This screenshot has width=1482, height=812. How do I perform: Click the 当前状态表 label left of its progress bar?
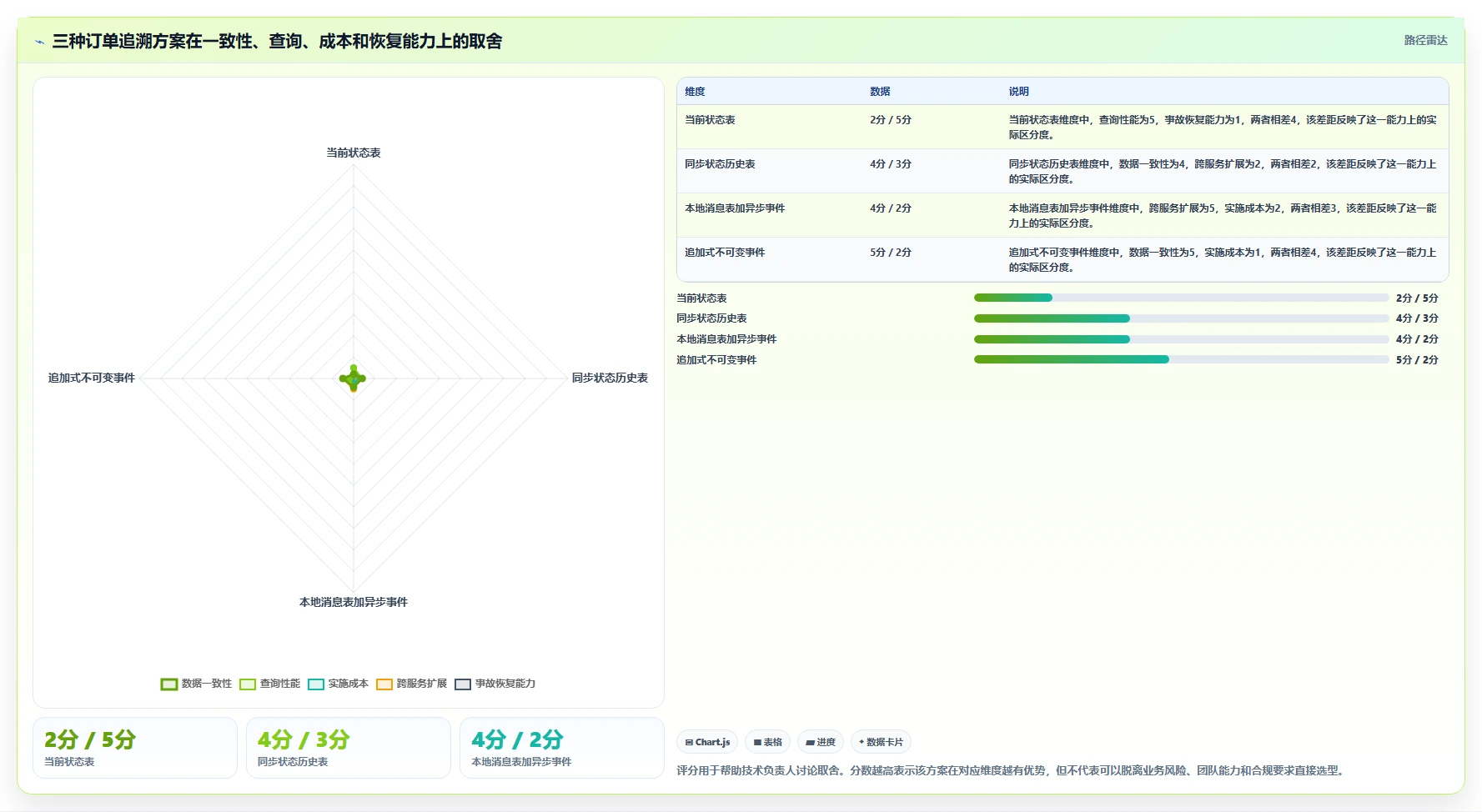pyautogui.click(x=701, y=298)
